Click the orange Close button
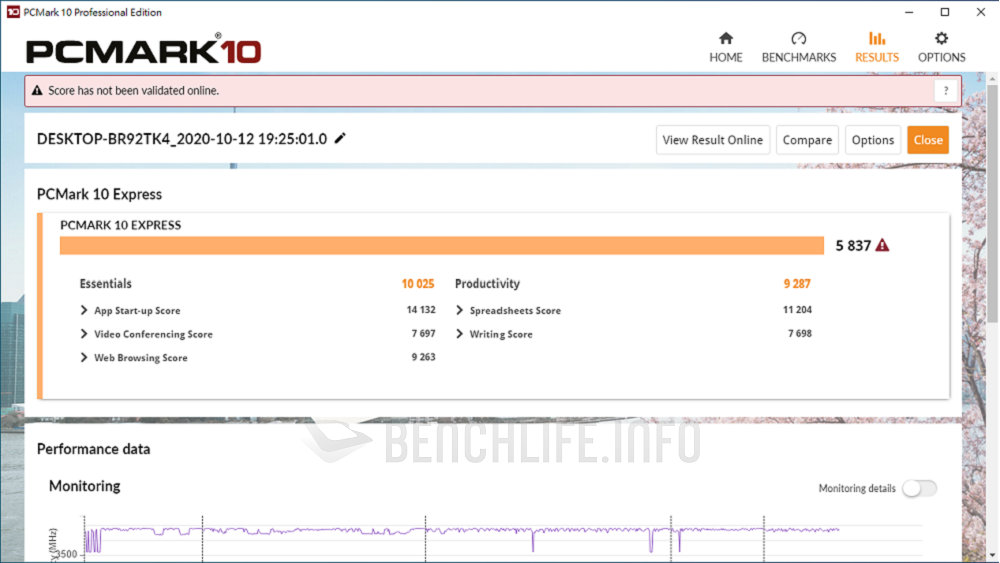The width and height of the screenshot is (1000, 563). [928, 140]
